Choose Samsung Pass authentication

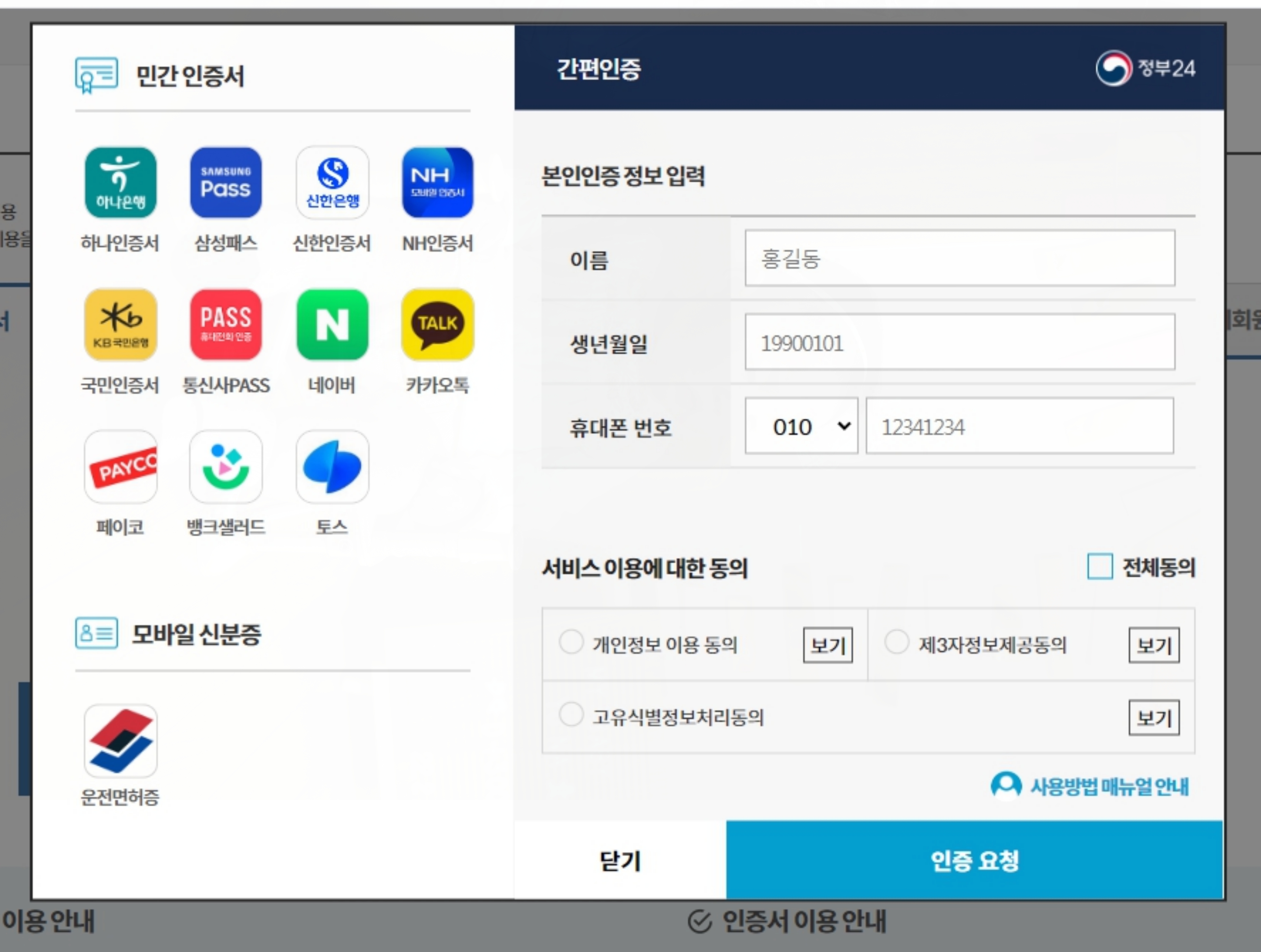point(226,183)
